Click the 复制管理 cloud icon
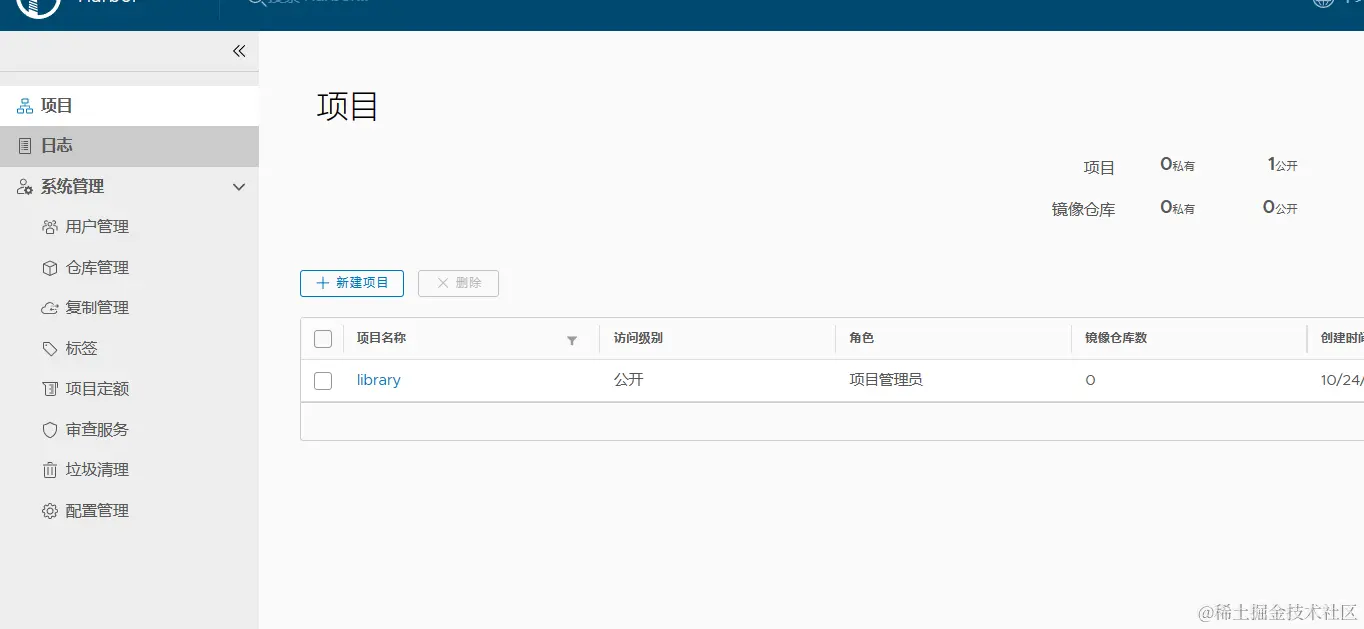Screen dimensions: 1364x629 tap(50, 308)
